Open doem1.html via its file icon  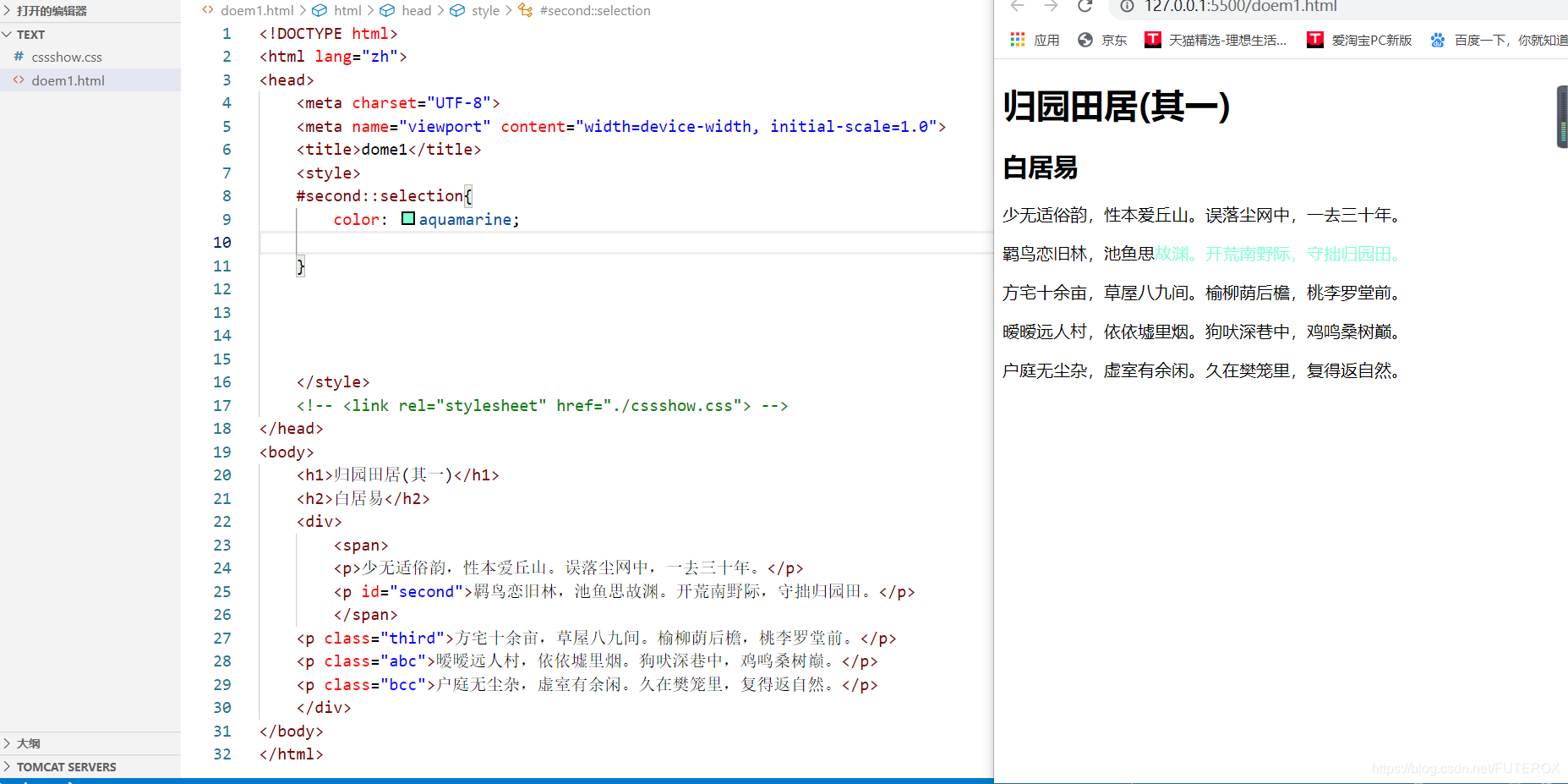pyautogui.click(x=19, y=80)
